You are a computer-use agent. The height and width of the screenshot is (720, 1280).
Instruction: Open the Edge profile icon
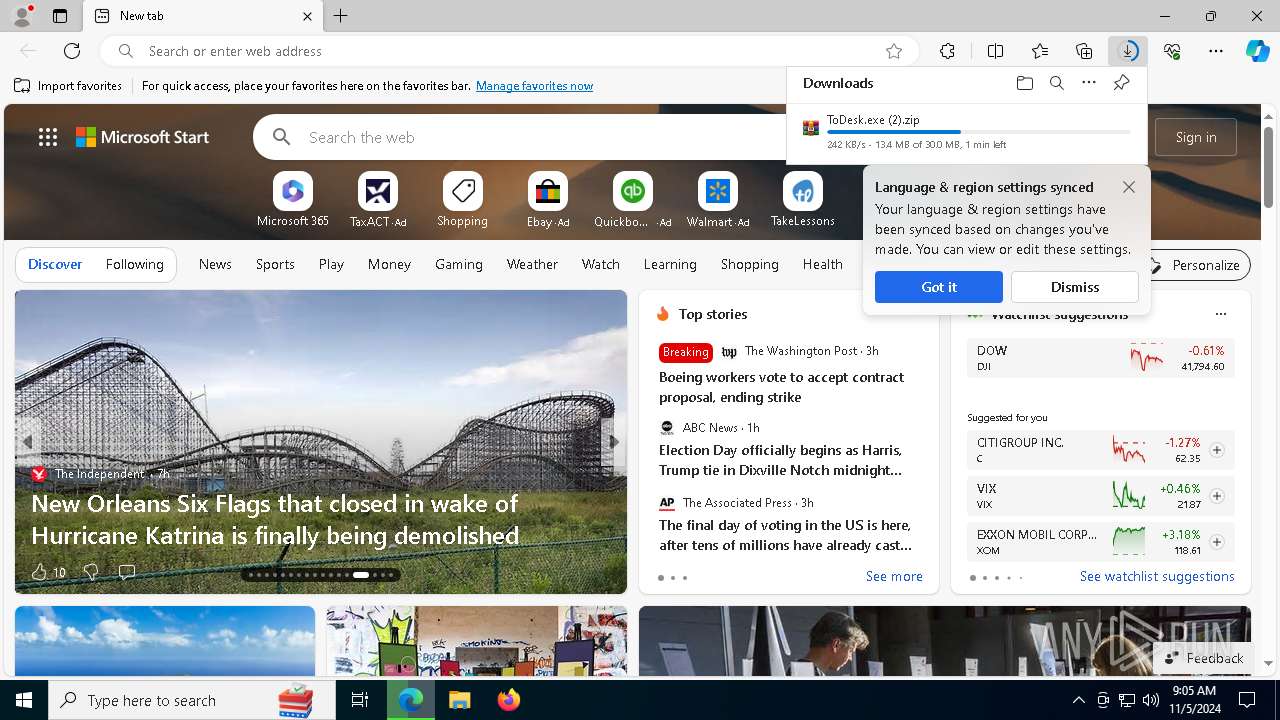coord(21,16)
